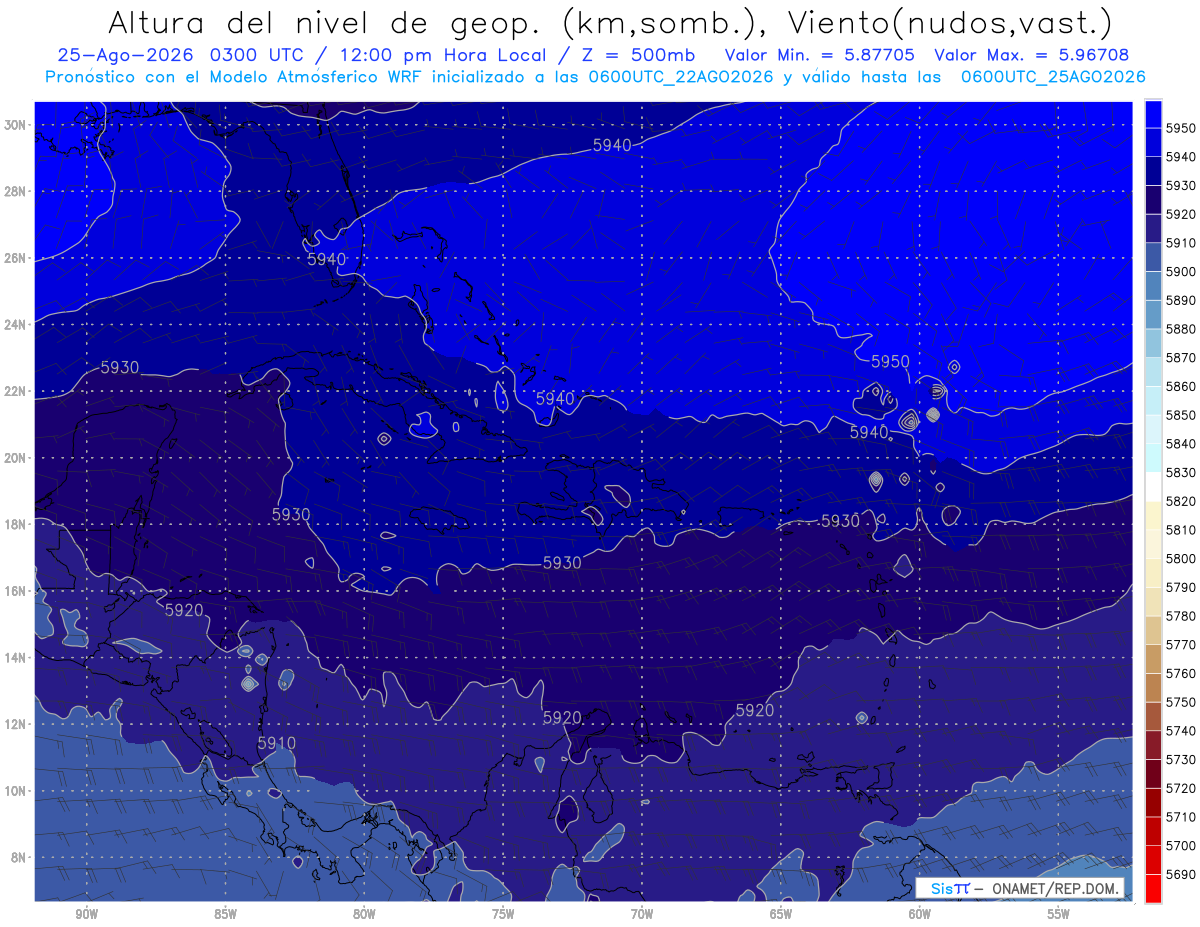This screenshot has width=1200, height=927.
Task: Click the 'SisTT - ONAMET/REP.DOM.' logo box
Action: 1020,888
